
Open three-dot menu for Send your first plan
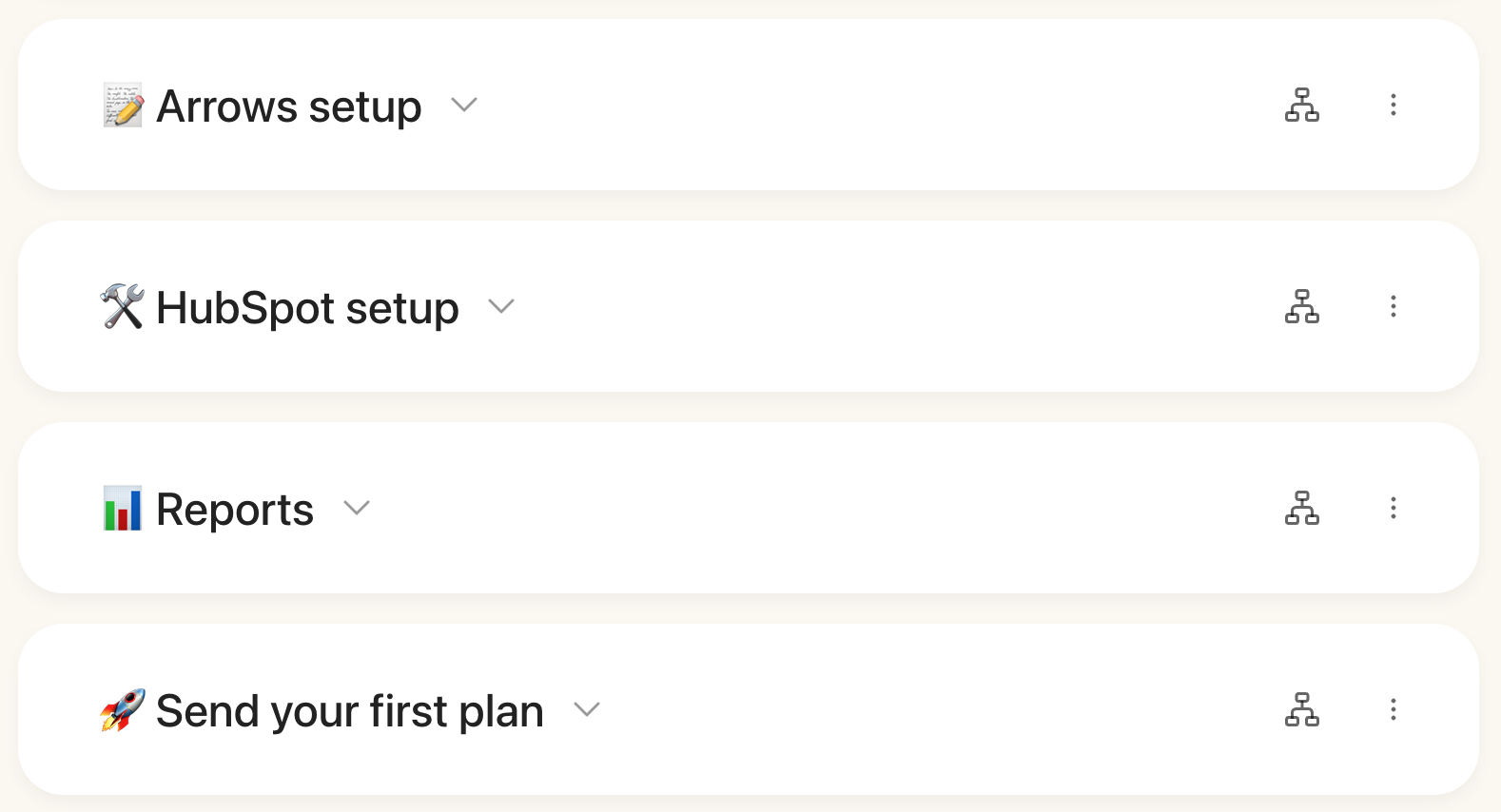[x=1393, y=709]
